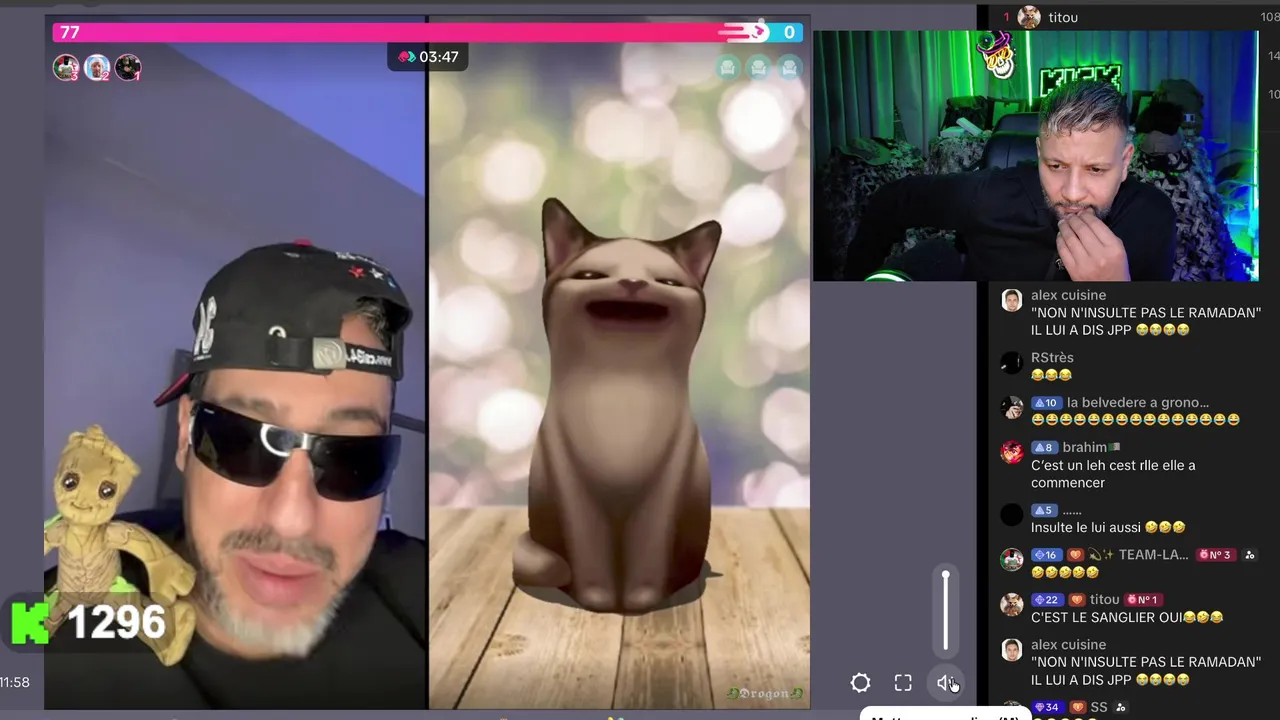Click the Kick logo viewer counter 1296
This screenshot has height=720, width=1280.
click(x=88, y=622)
